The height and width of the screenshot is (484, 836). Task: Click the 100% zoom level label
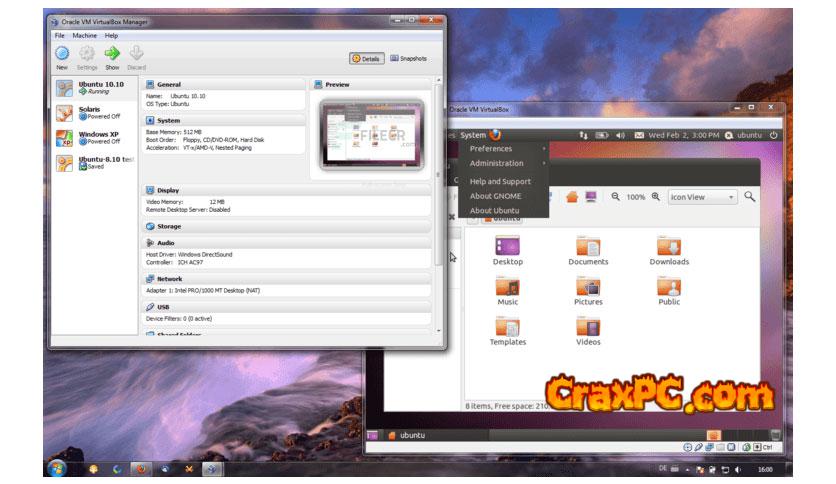(x=636, y=197)
